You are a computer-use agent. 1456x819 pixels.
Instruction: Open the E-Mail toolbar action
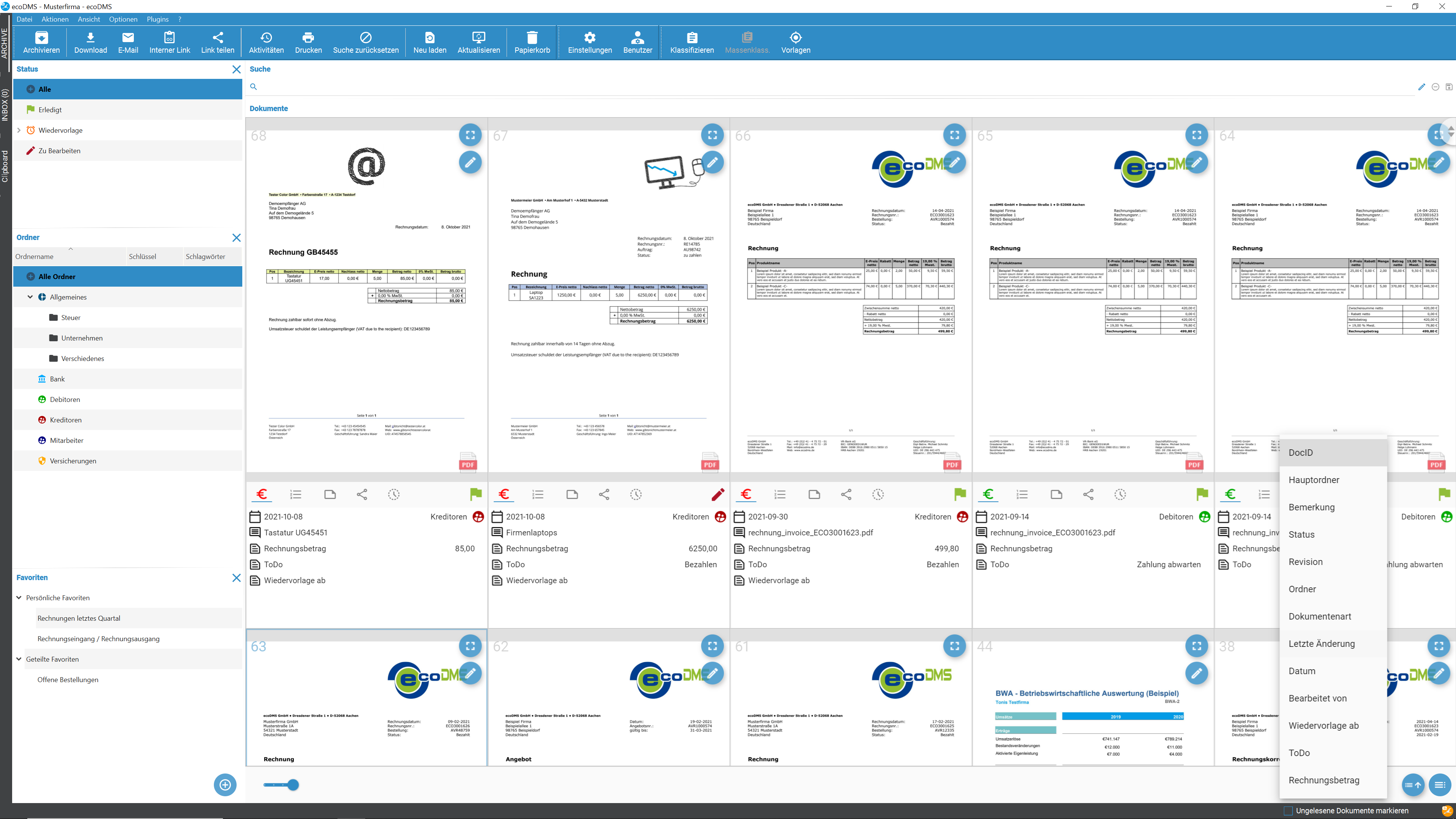point(128,42)
